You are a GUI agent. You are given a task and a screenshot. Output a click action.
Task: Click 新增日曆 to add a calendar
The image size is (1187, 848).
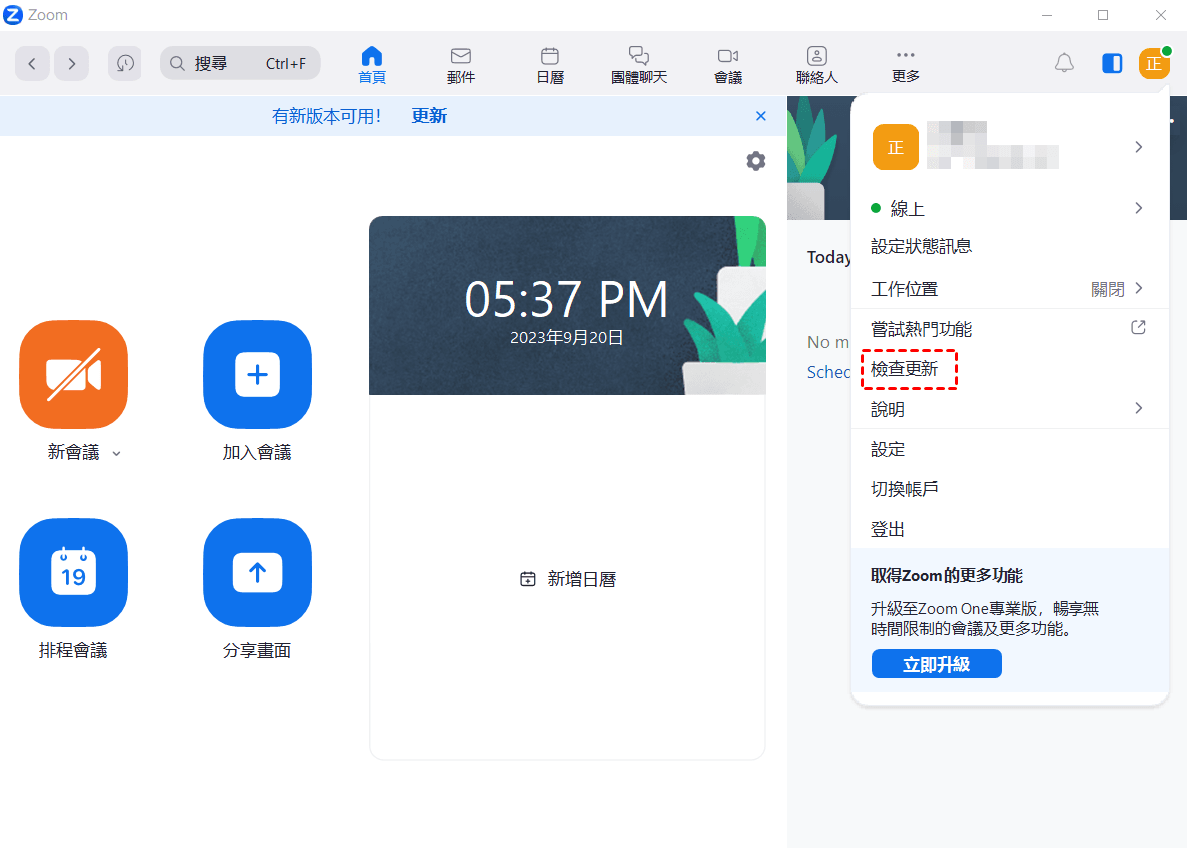pyautogui.click(x=568, y=579)
